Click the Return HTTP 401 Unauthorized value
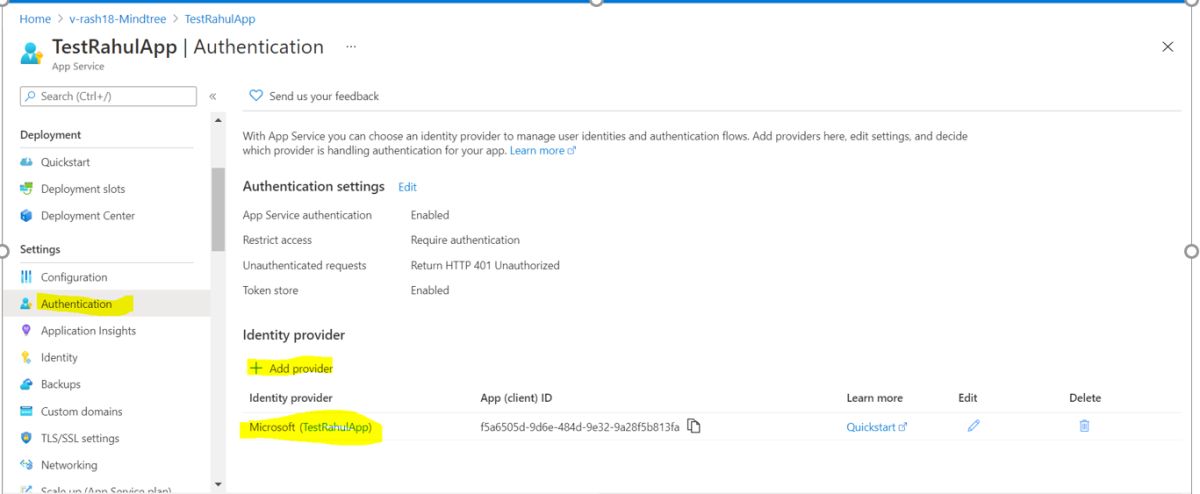Viewport: 1200px width, 494px height. [x=485, y=266]
